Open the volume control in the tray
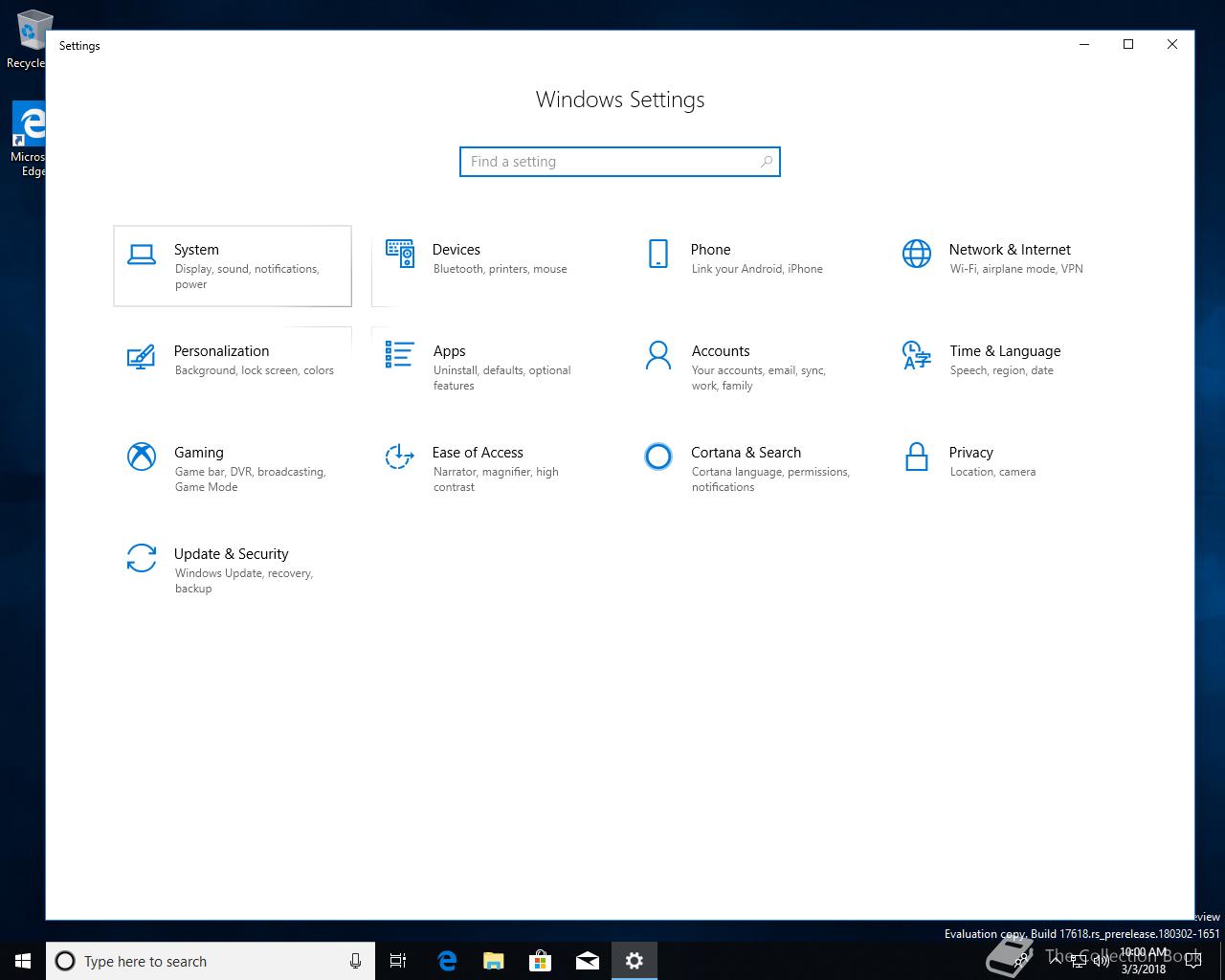1225x980 pixels. [x=1101, y=961]
